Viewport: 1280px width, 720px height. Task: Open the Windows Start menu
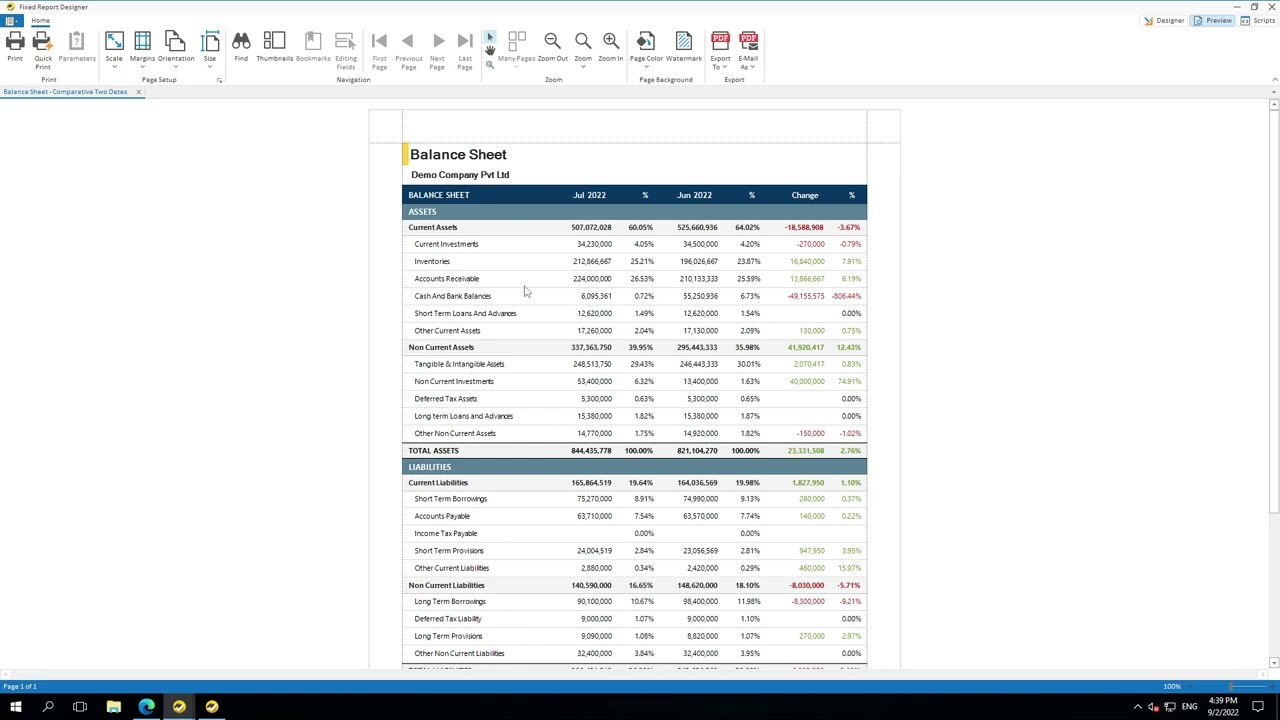point(15,707)
